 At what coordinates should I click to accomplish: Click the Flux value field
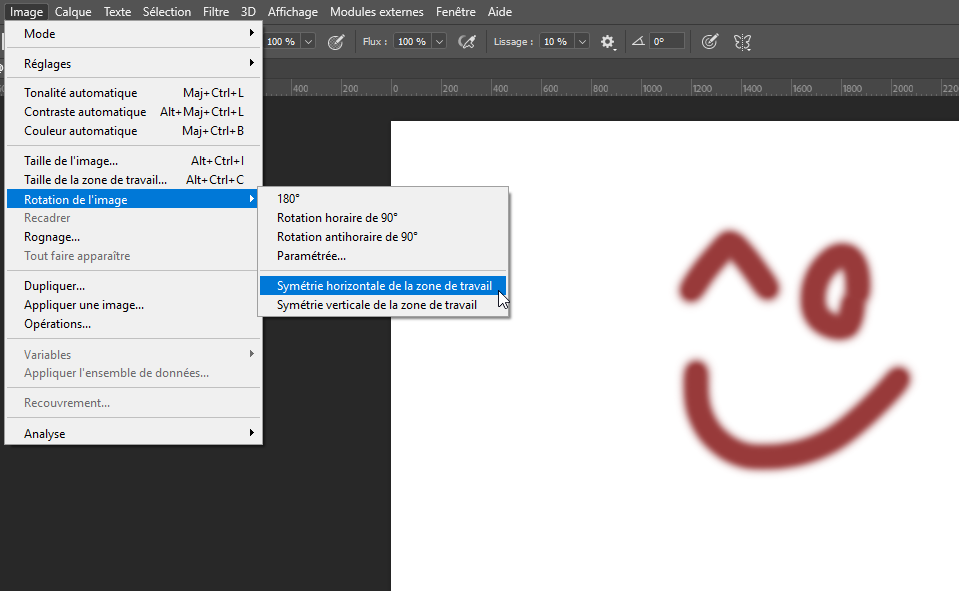(412, 42)
